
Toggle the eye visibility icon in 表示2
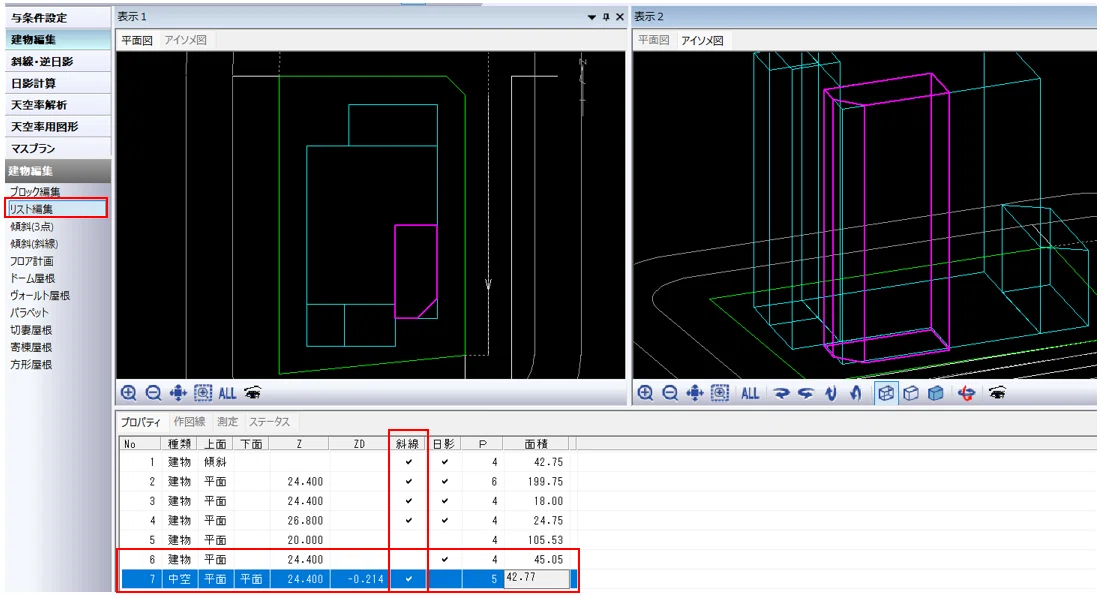click(x=997, y=392)
